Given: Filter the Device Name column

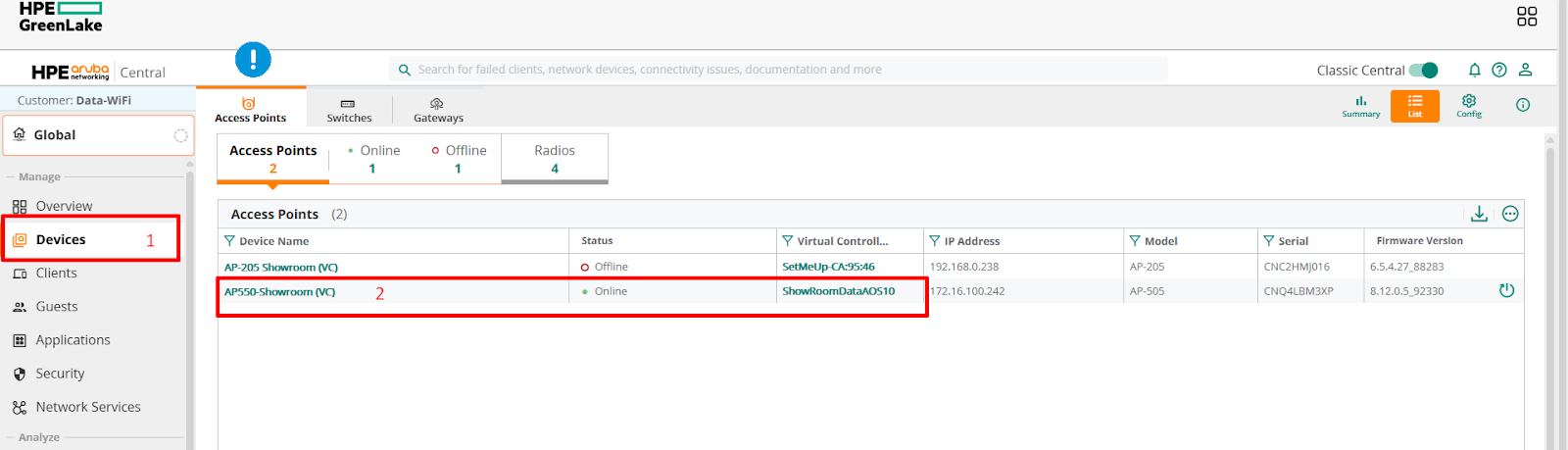Looking at the screenshot, I should (x=229, y=241).
